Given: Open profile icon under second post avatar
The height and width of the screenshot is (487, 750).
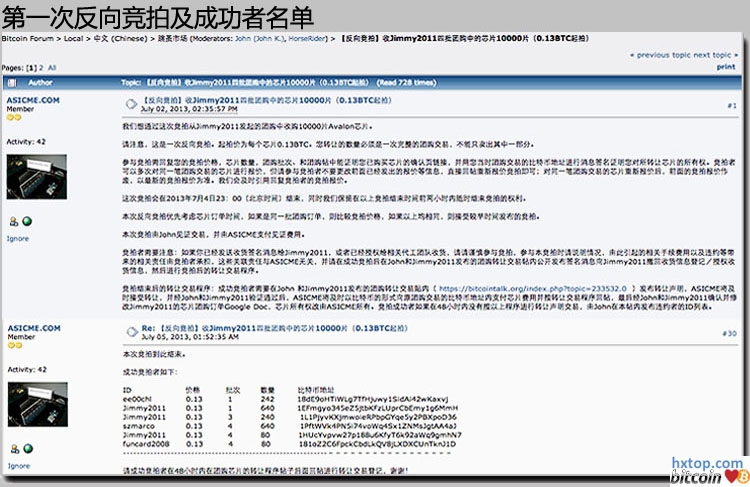Looking at the screenshot, I should coord(13,449).
